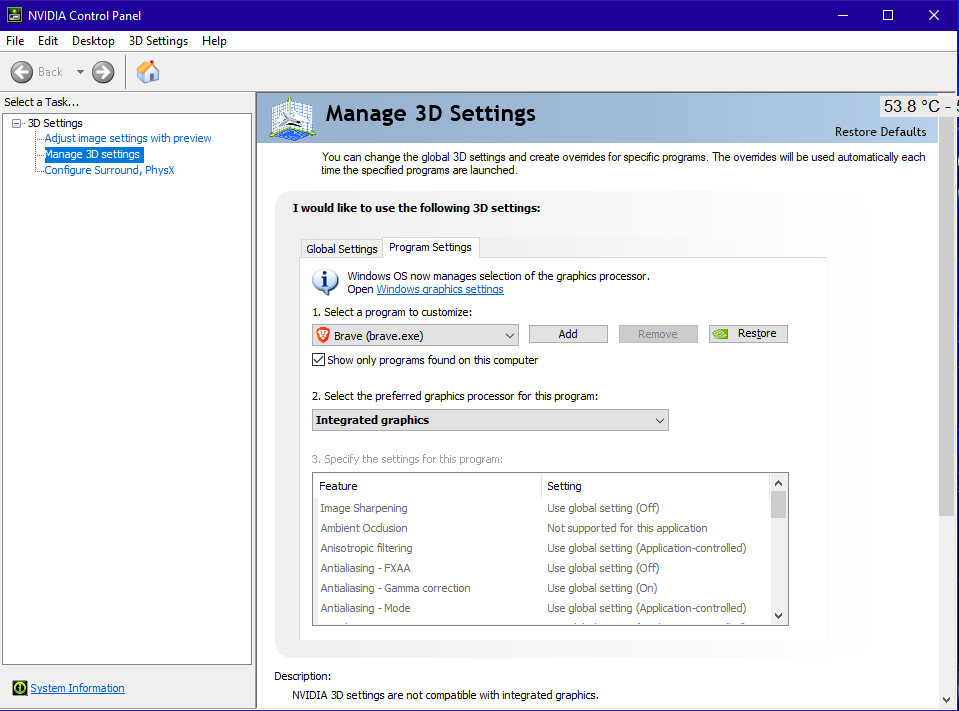The image size is (959, 711).
Task: Select Adjust image settings with preview
Action: (128, 138)
